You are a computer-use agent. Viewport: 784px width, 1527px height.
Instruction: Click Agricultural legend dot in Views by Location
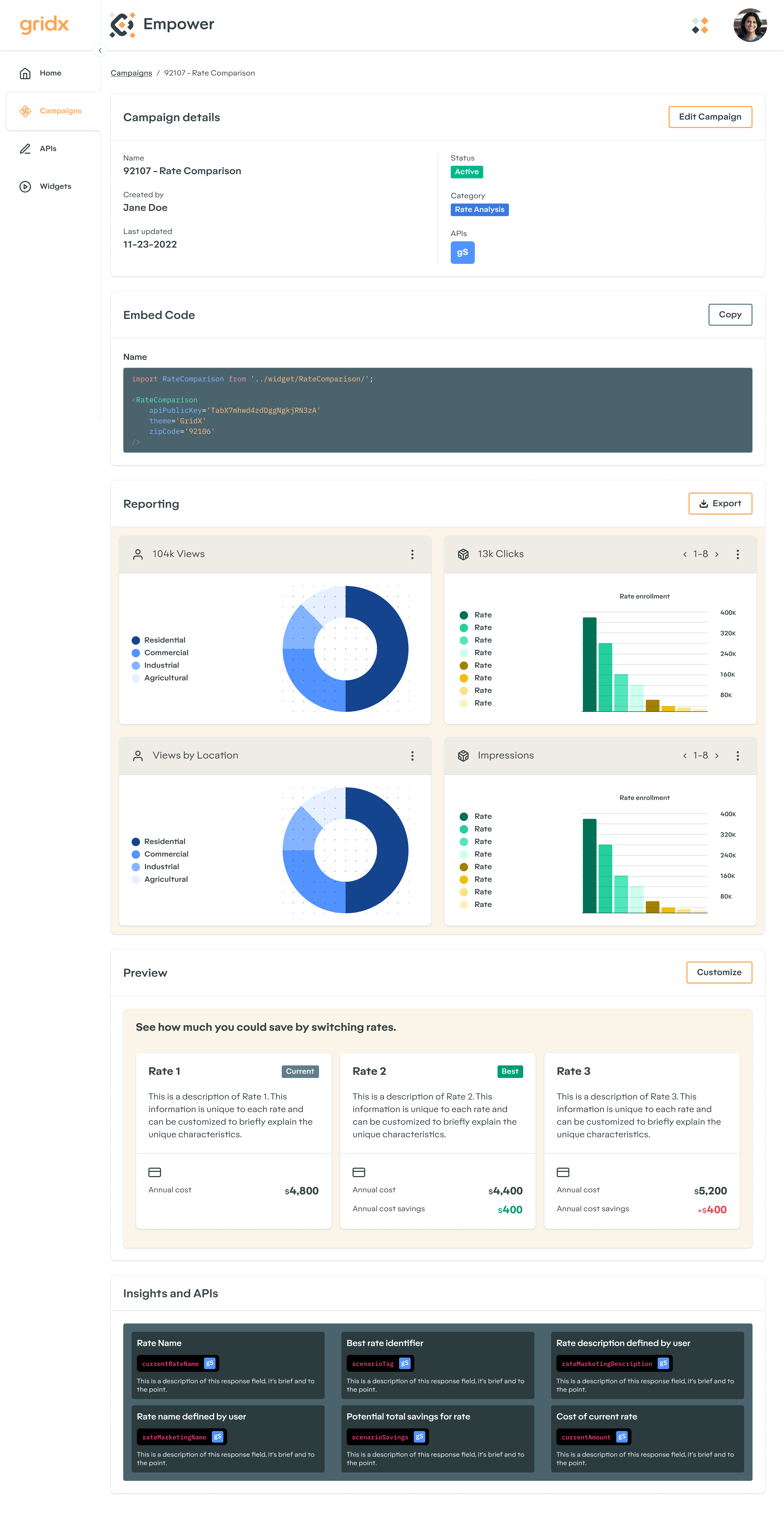click(136, 880)
